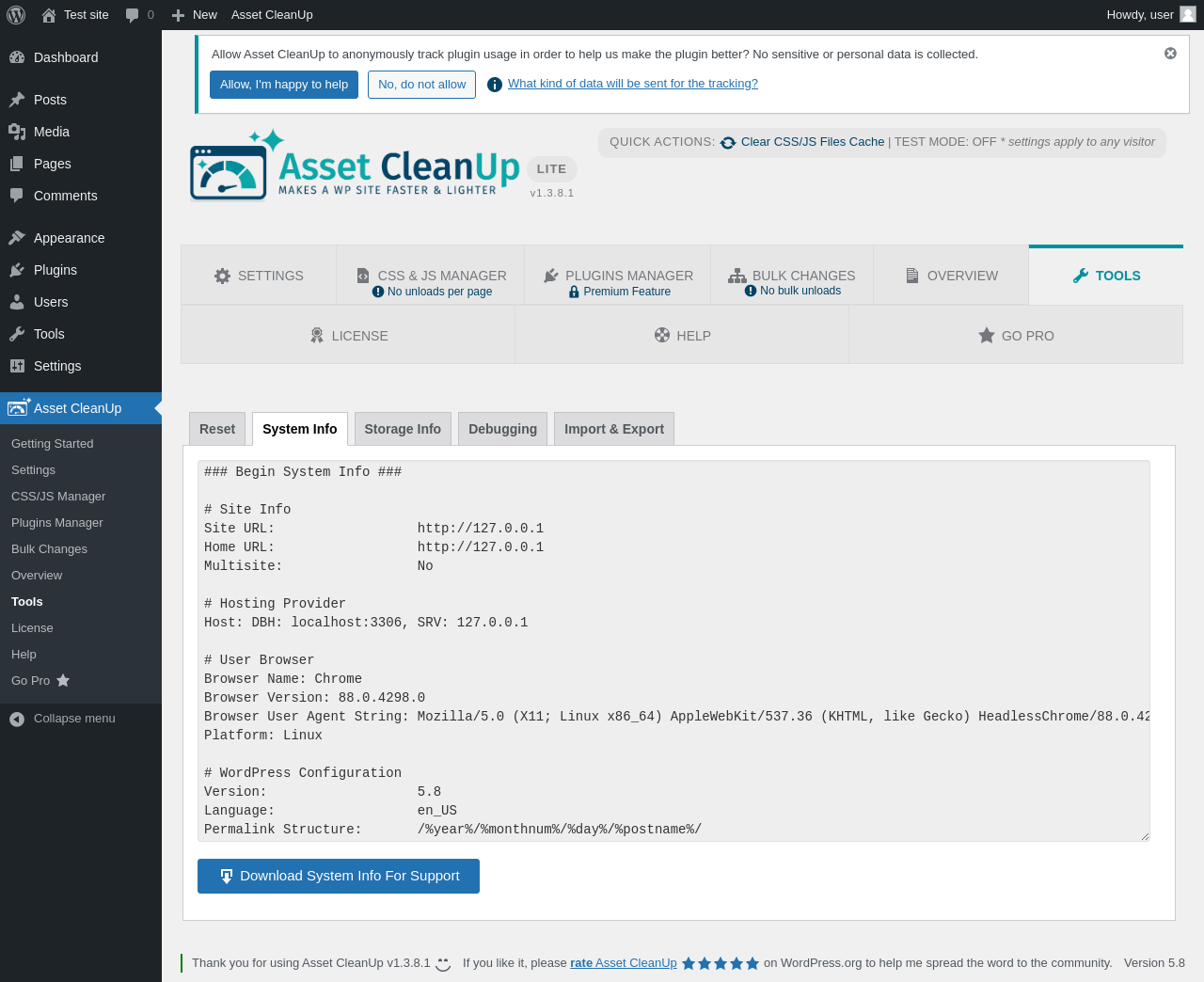Open Users menu
This screenshot has width=1204, height=982.
(x=81, y=302)
